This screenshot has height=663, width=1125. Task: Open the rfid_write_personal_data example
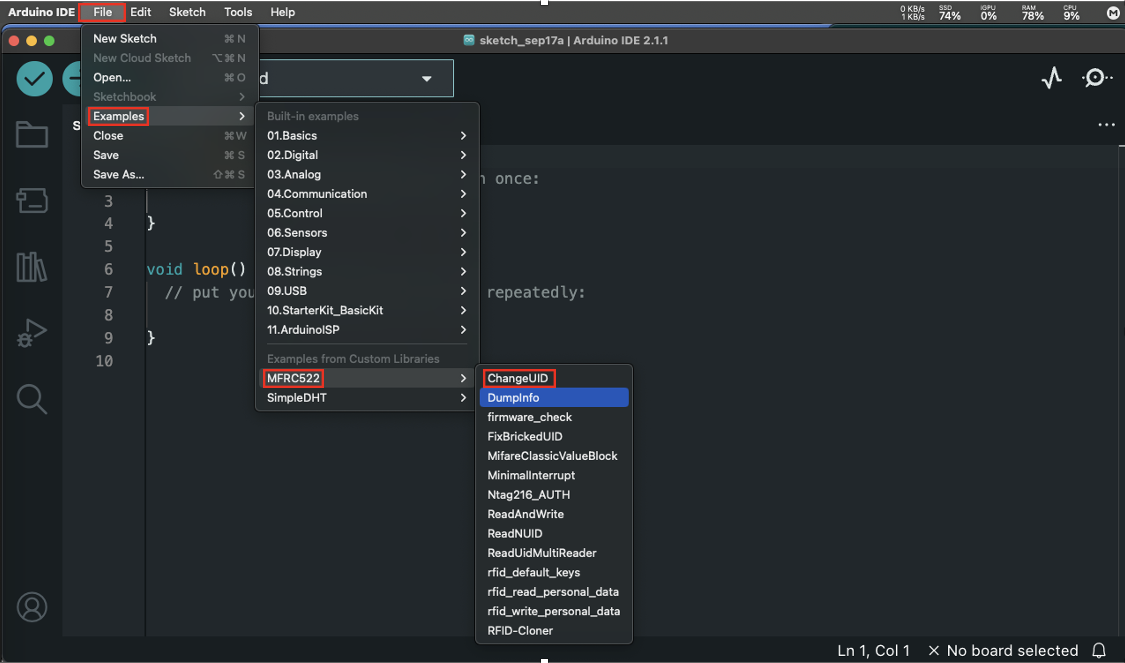554,611
